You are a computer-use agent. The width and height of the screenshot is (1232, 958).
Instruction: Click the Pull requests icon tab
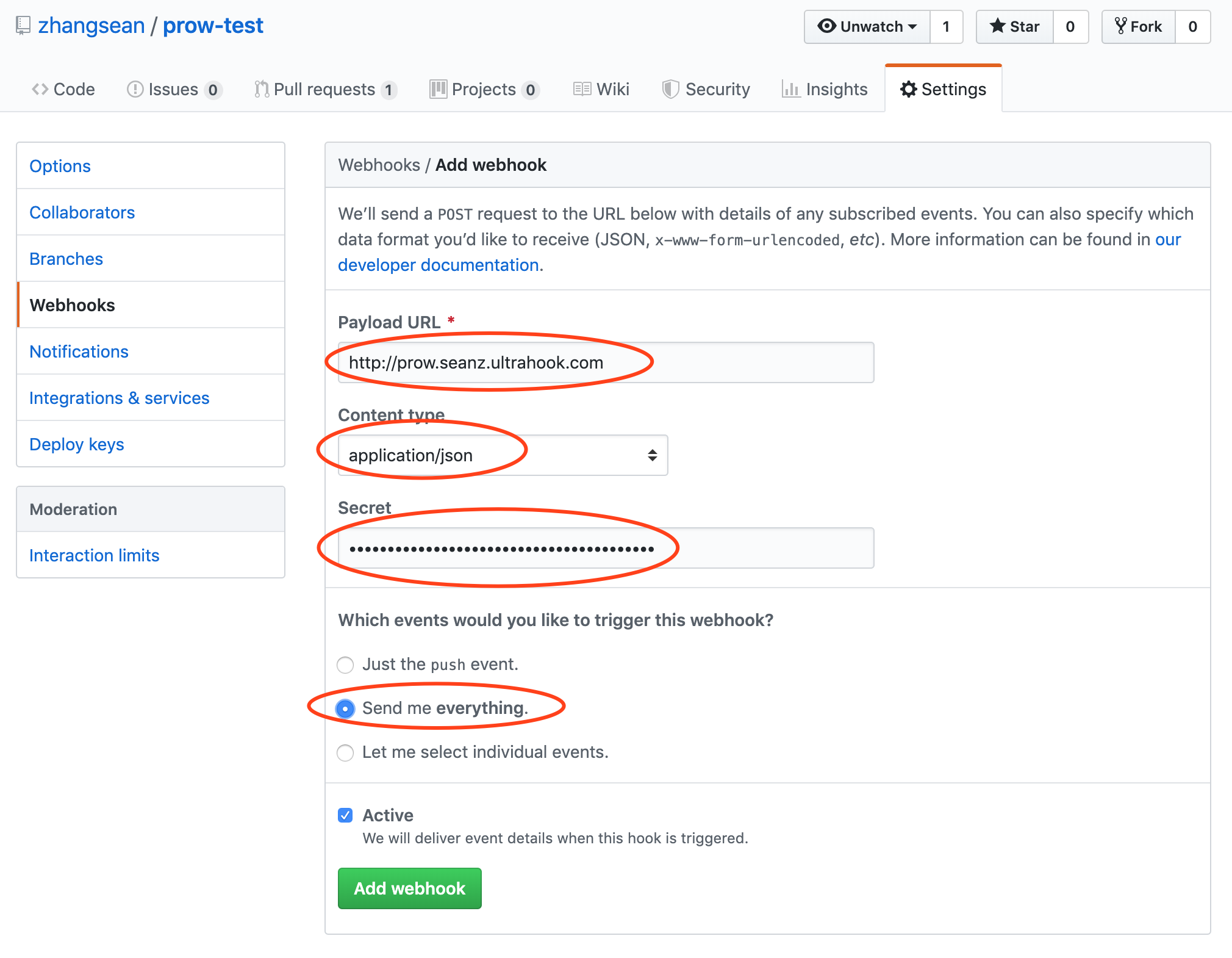coord(324,89)
